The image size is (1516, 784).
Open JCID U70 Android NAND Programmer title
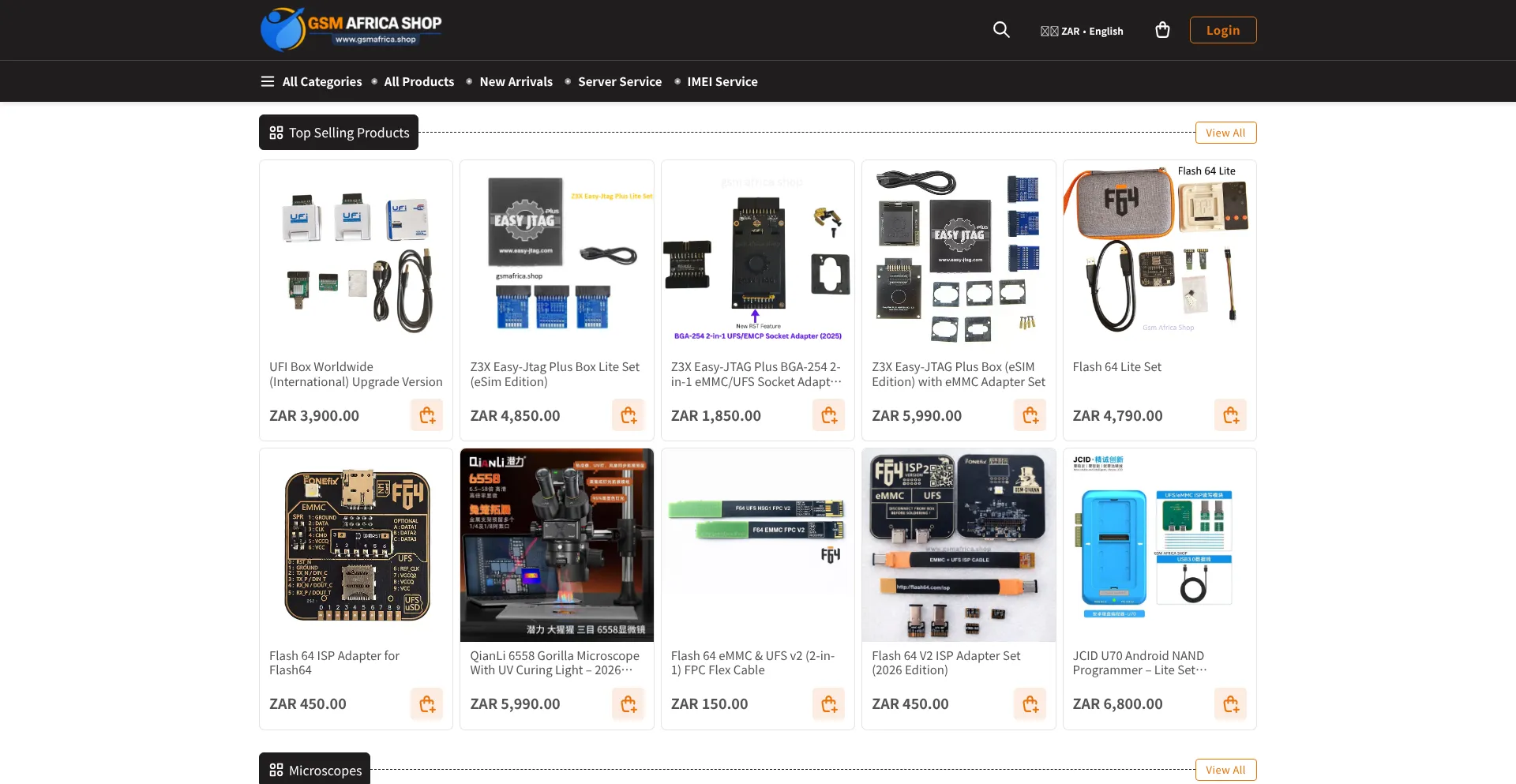coord(1139,663)
